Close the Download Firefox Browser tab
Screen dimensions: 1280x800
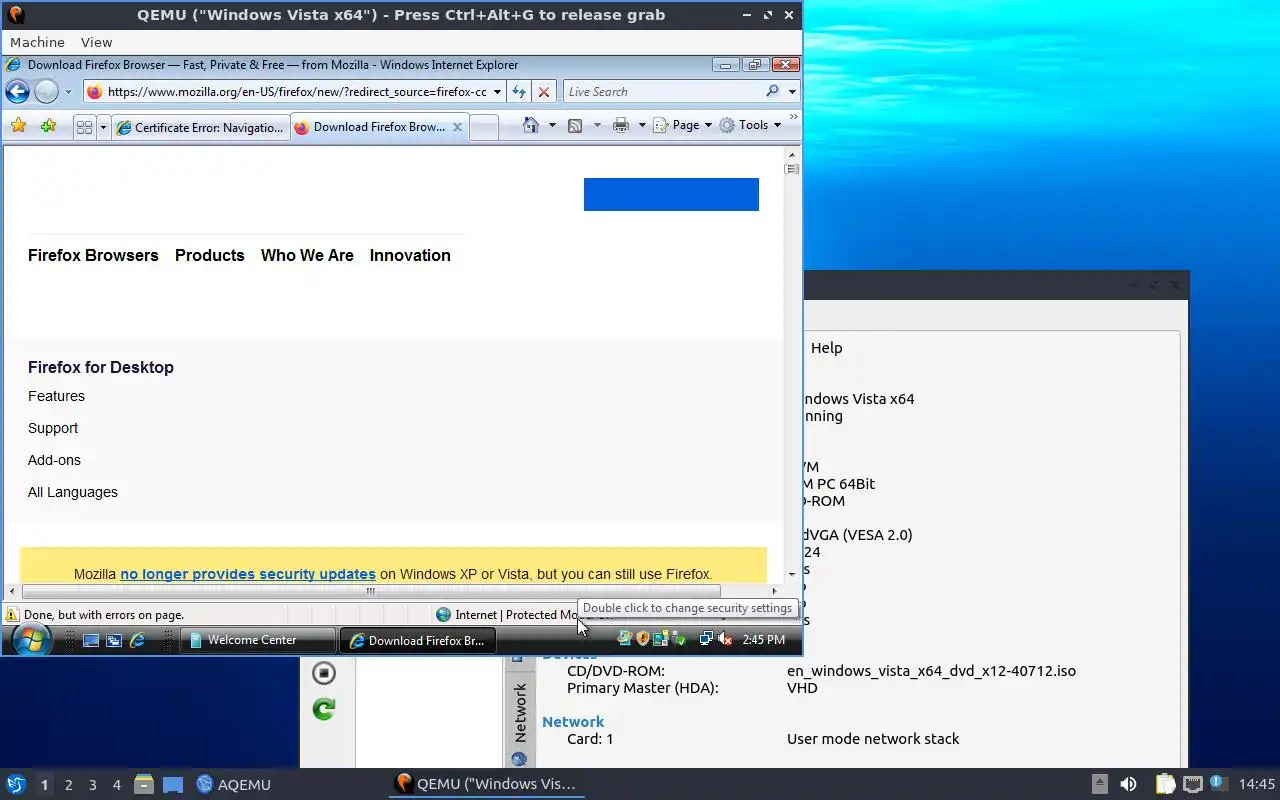458,127
